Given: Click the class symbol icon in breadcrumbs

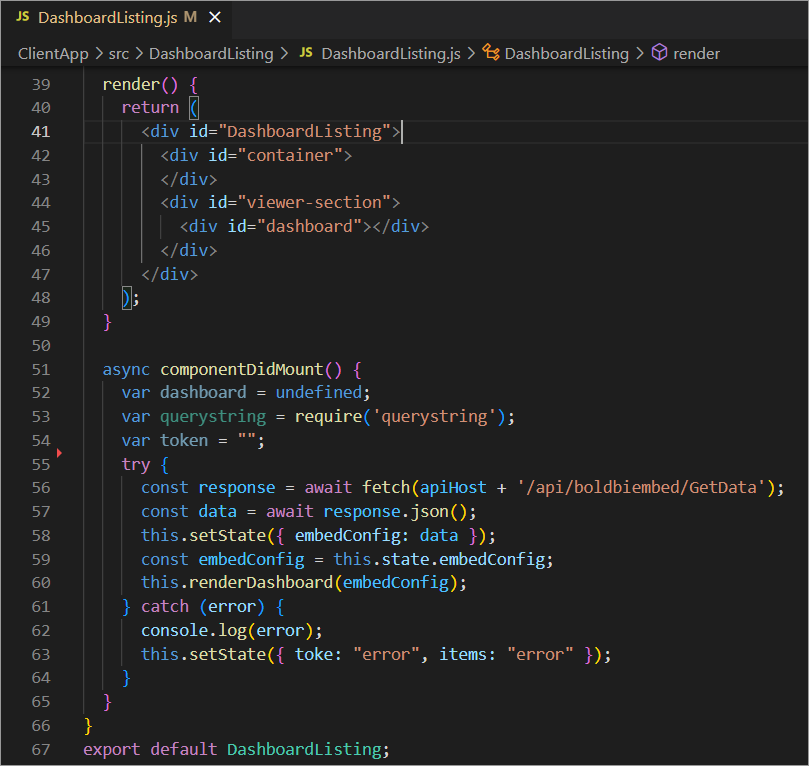Looking at the screenshot, I should click(x=491, y=53).
